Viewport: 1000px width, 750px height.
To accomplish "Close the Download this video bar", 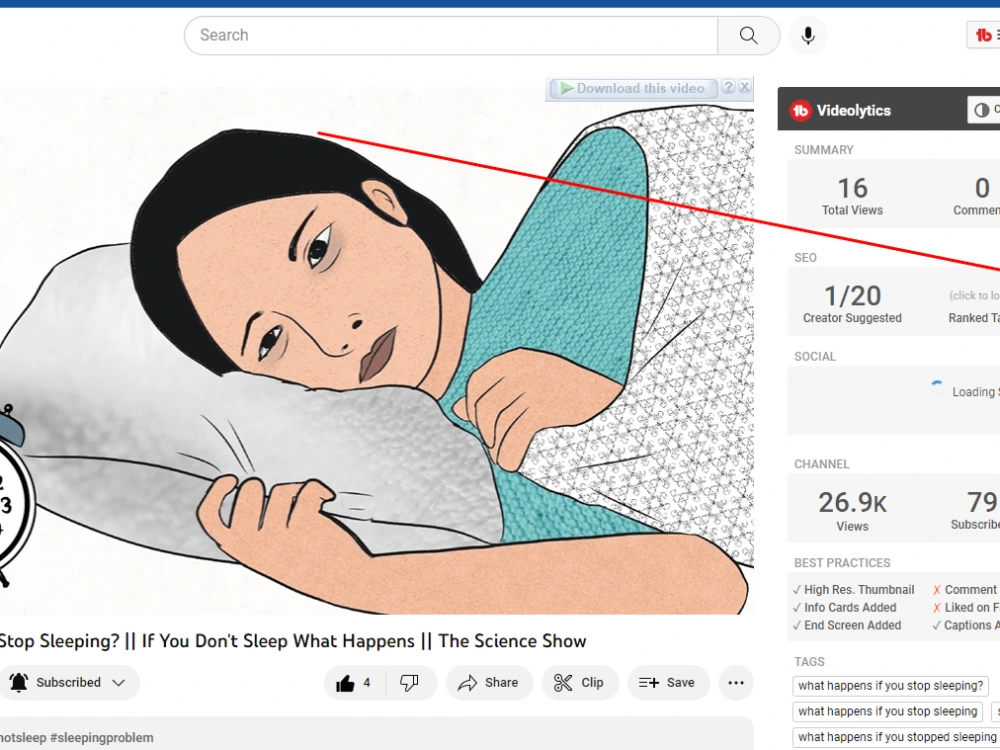I will coord(744,87).
